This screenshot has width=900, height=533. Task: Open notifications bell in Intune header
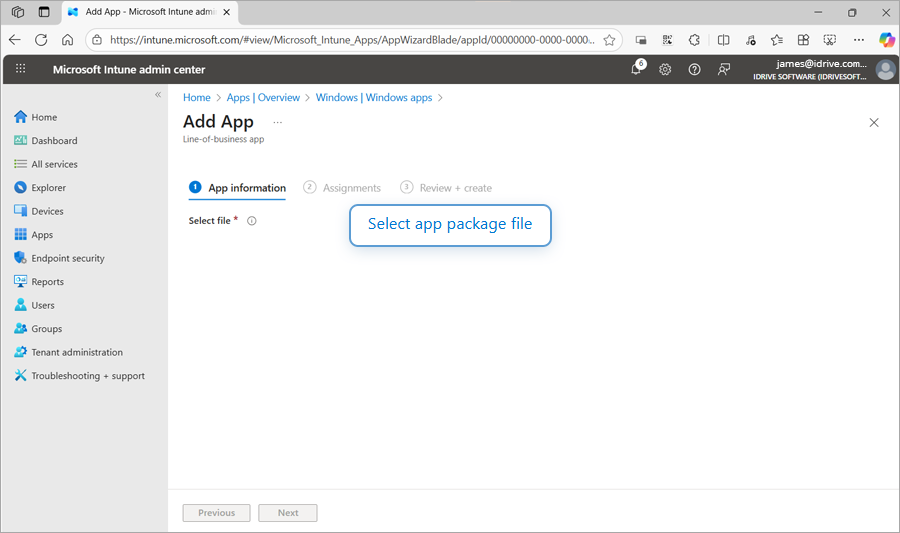coord(636,69)
